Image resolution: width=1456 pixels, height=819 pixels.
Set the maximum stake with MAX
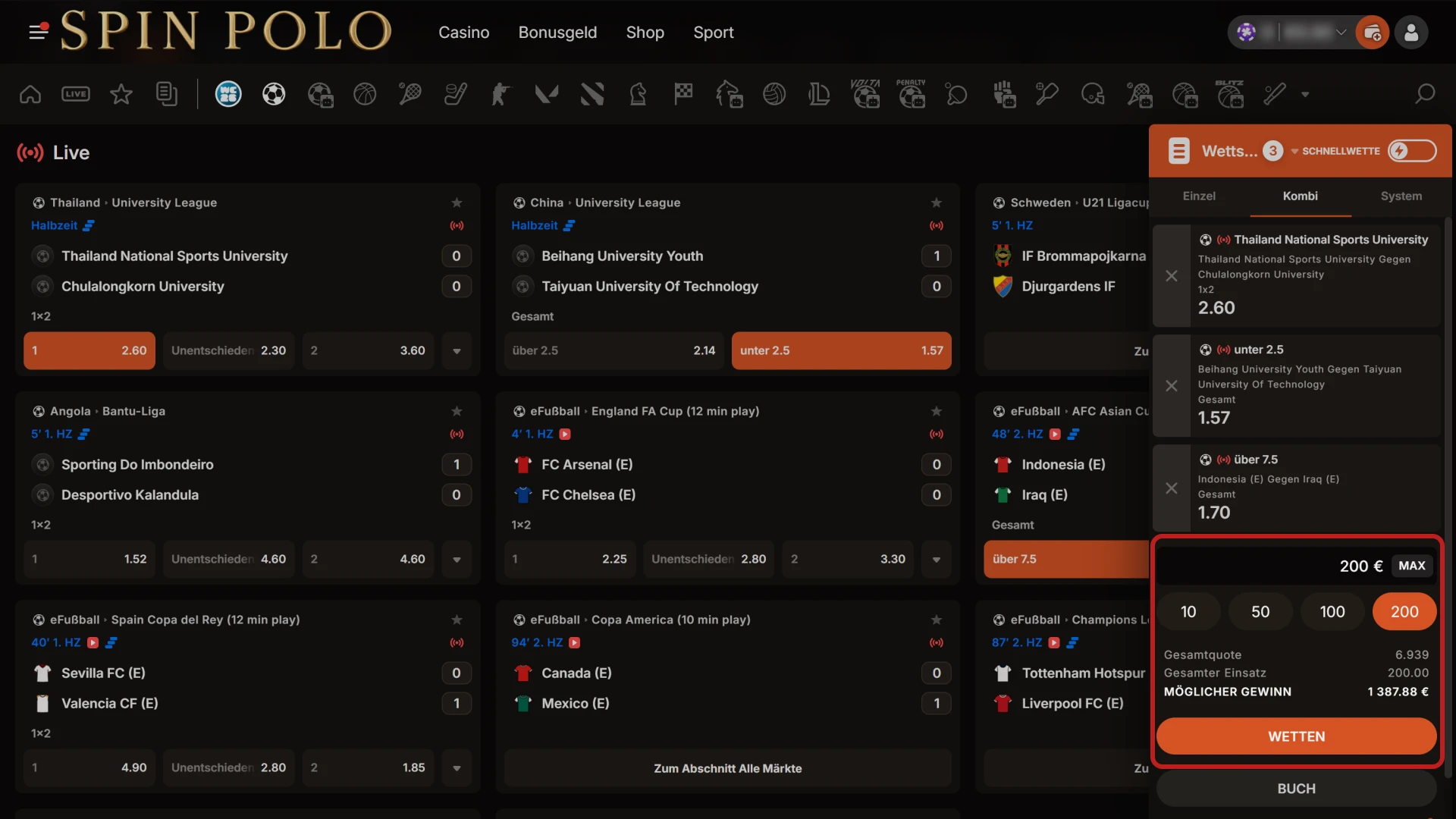1411,566
